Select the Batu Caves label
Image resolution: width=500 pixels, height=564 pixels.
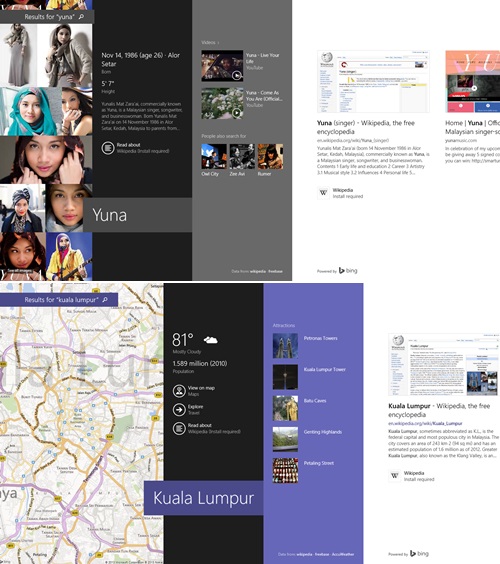[x=315, y=401]
